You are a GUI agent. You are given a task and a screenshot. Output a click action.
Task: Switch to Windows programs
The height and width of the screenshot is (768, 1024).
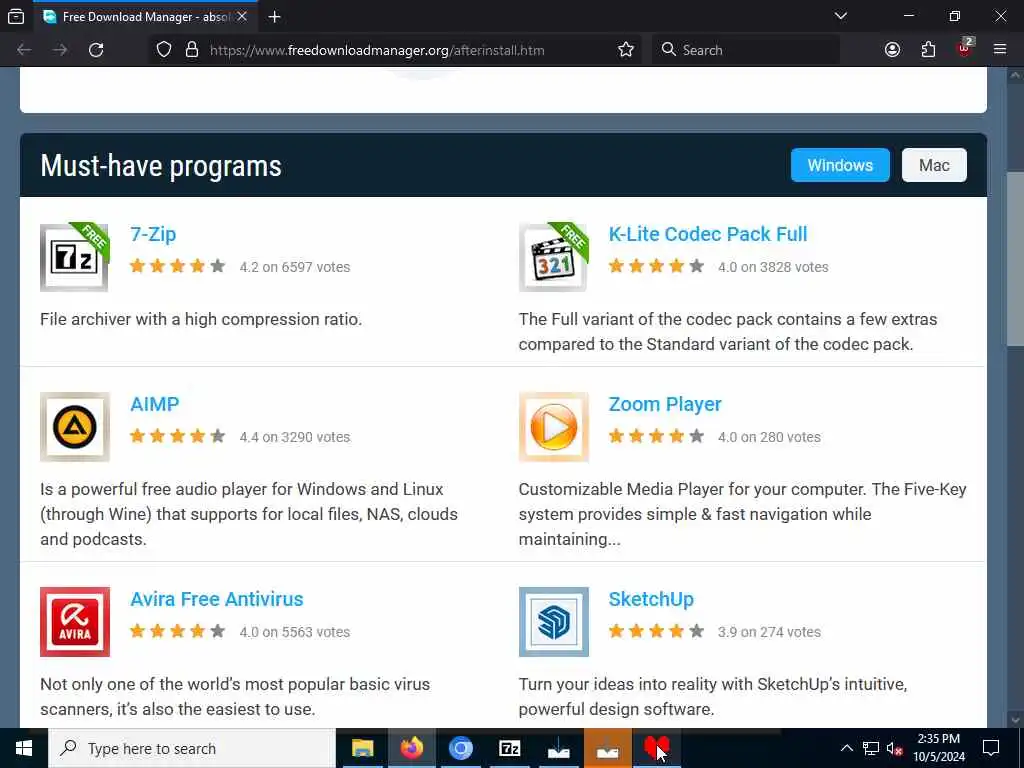[840, 165]
